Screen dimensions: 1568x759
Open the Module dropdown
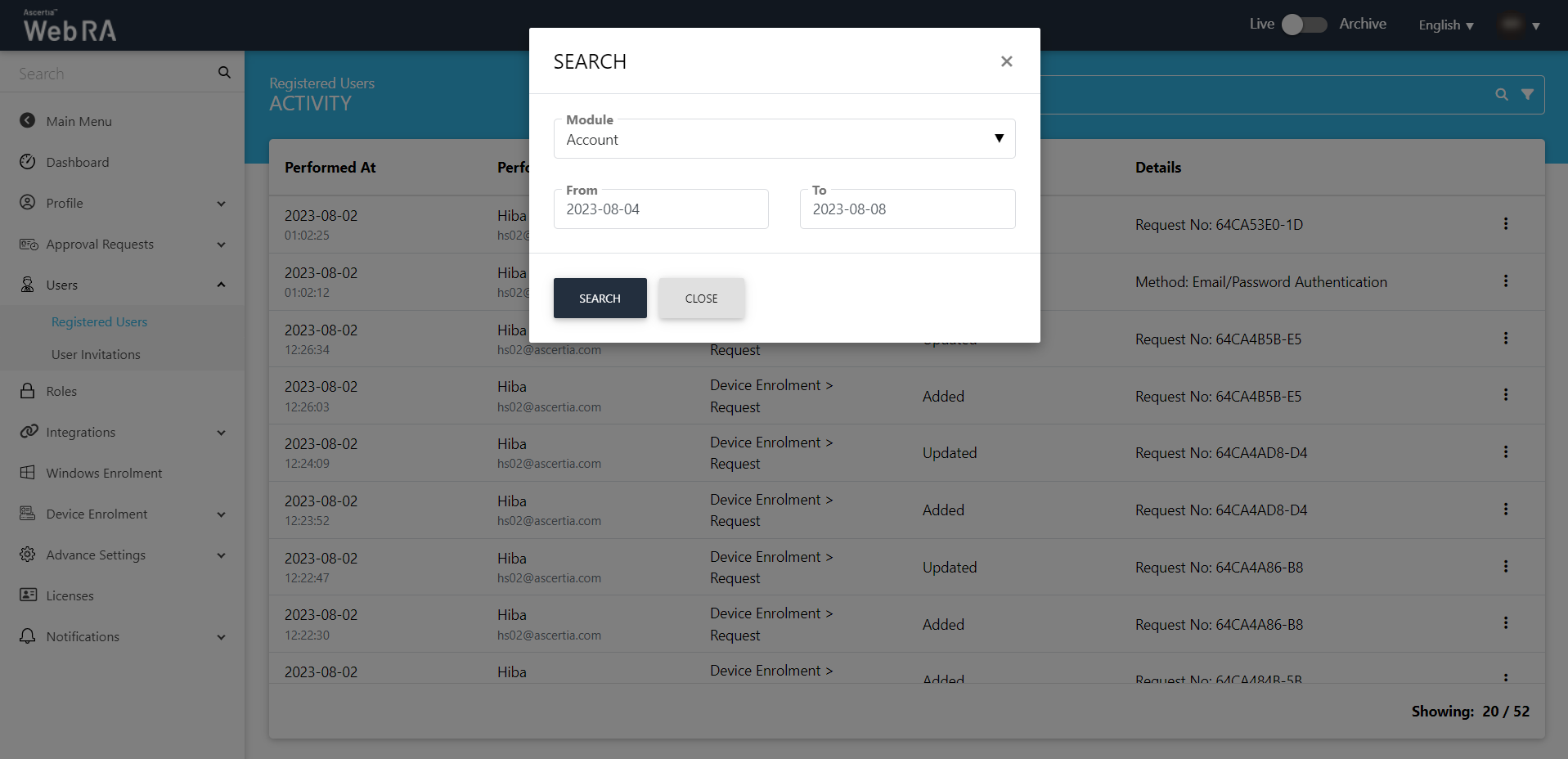784,139
